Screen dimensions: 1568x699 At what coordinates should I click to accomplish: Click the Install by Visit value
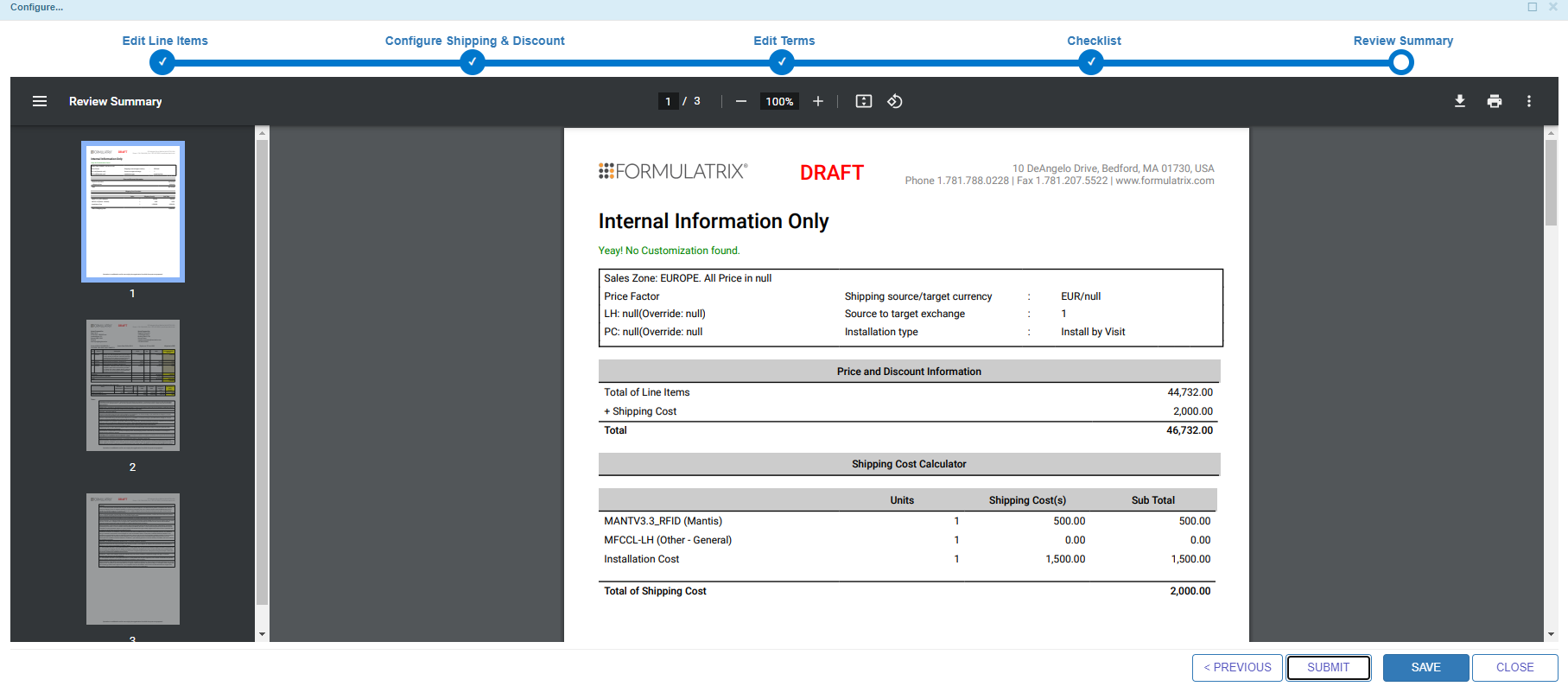click(x=1093, y=332)
